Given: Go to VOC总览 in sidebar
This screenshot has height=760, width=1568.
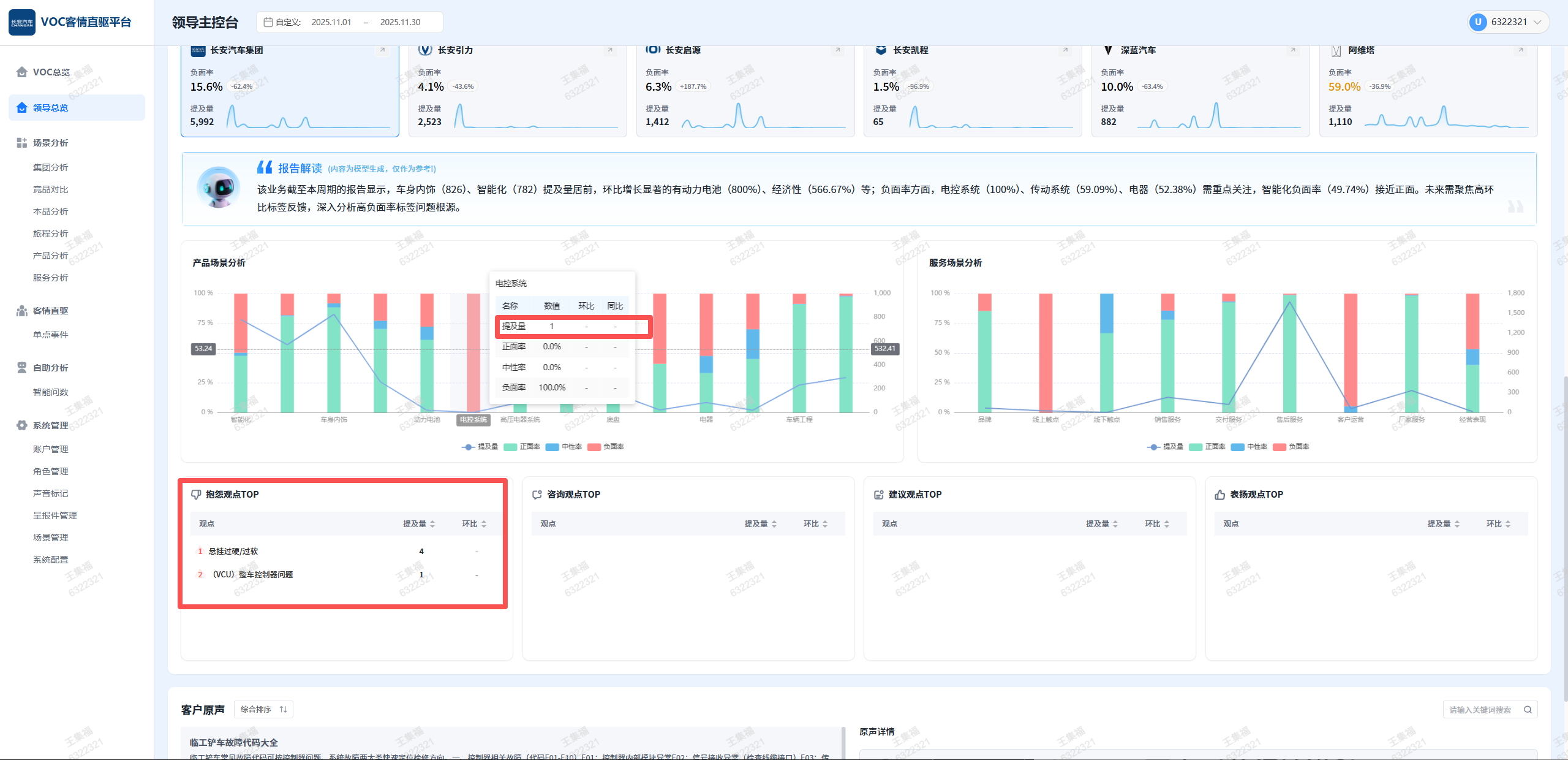Looking at the screenshot, I should pyautogui.click(x=51, y=72).
